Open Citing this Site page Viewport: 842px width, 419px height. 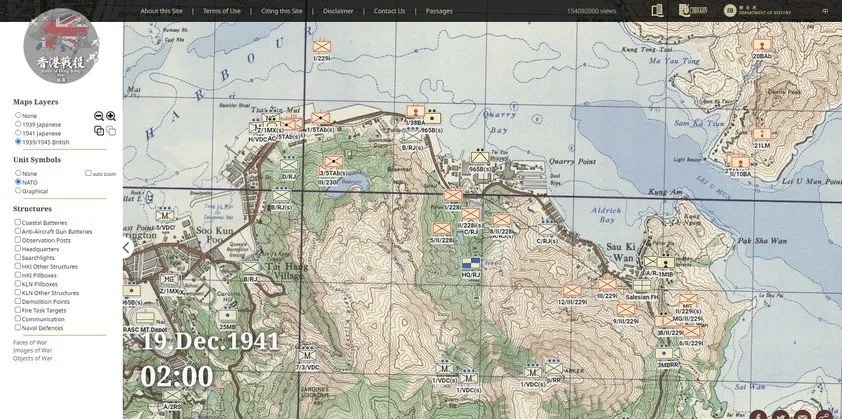[x=281, y=11]
